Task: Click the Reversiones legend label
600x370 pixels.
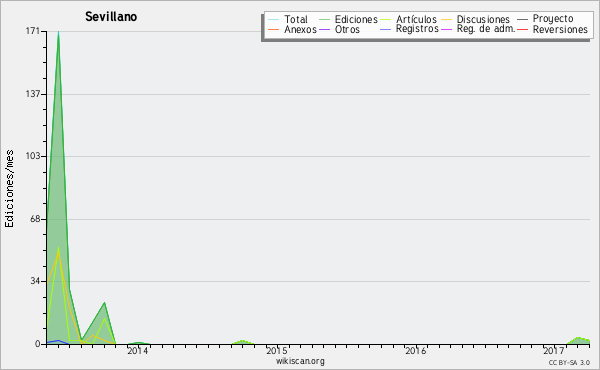Action: (x=560, y=29)
